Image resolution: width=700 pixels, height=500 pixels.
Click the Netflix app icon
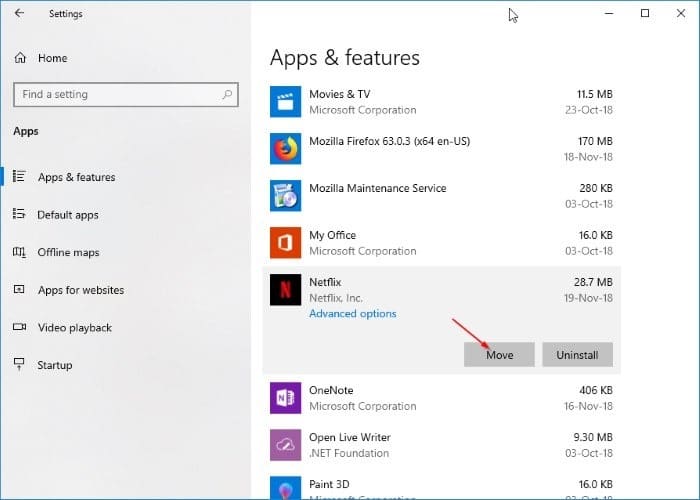[285, 290]
